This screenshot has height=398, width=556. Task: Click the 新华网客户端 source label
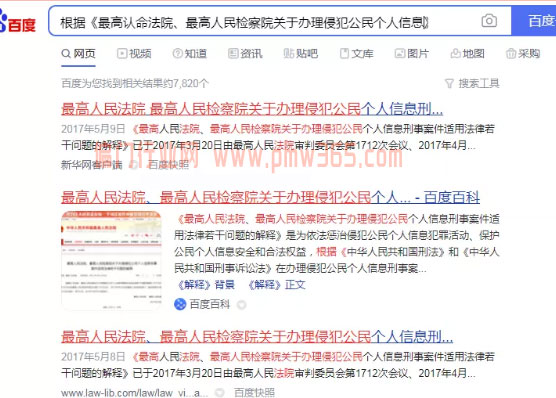tap(92, 165)
